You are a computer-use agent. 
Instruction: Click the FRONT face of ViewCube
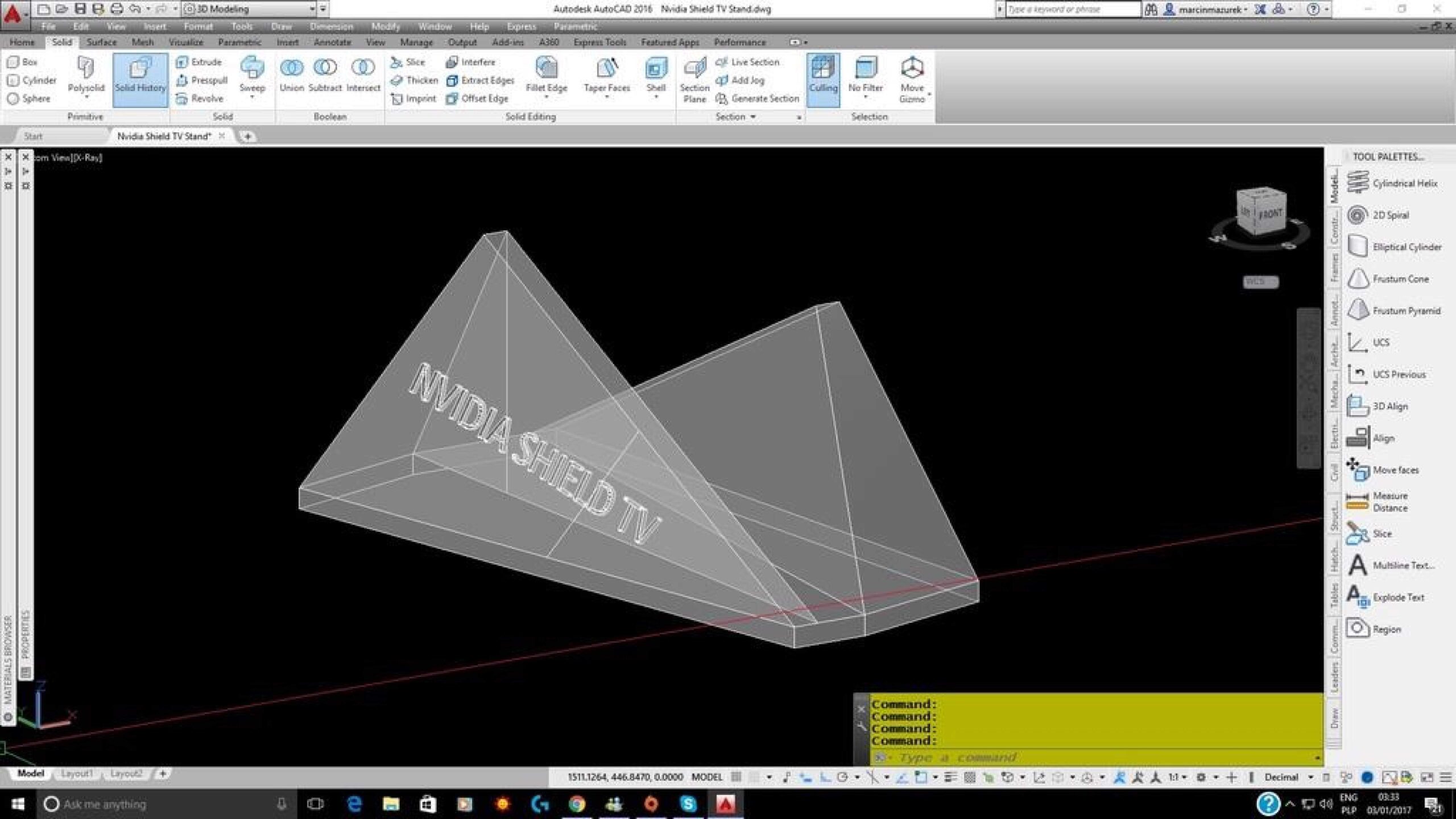(1271, 215)
